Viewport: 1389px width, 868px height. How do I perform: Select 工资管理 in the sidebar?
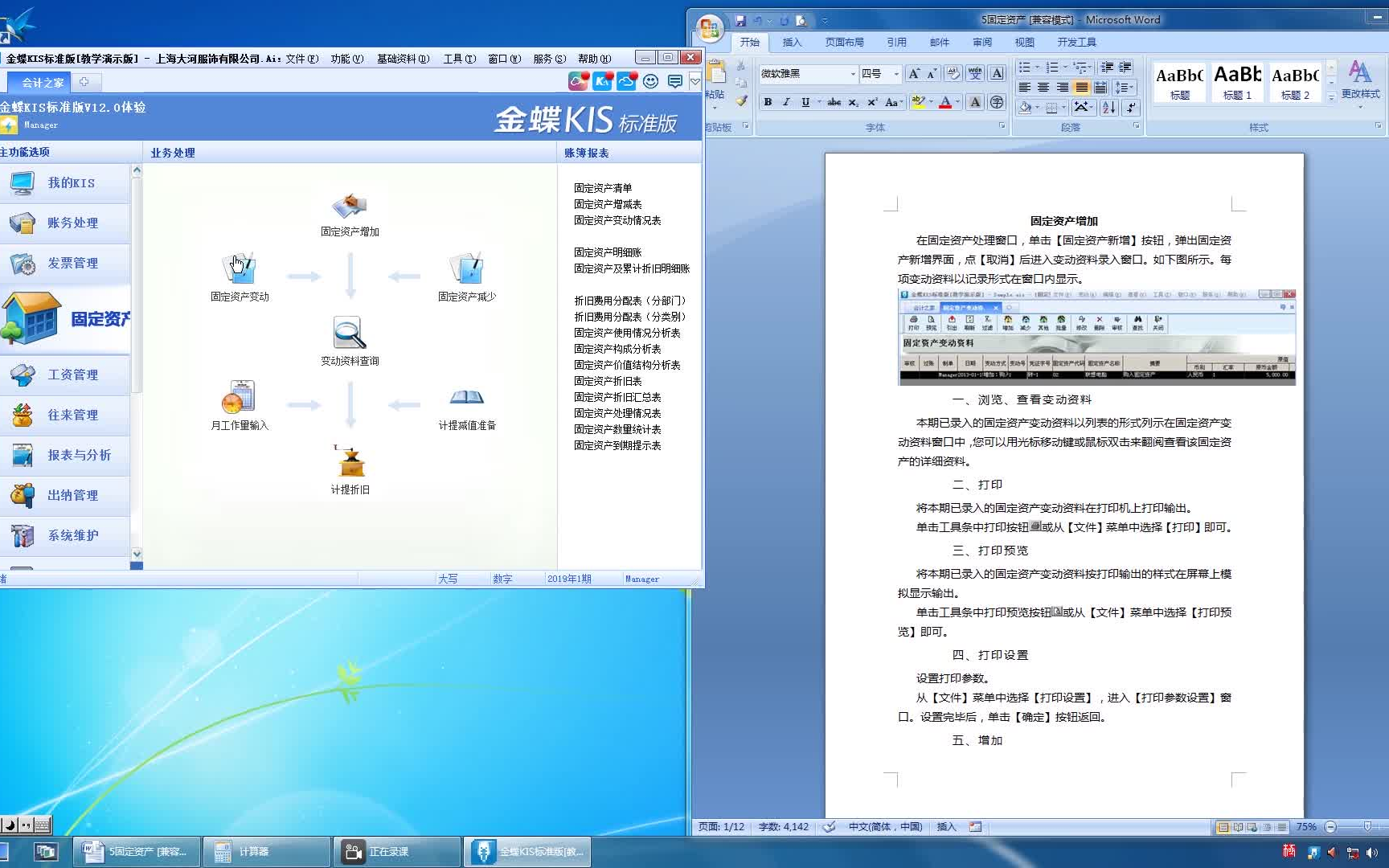pos(65,375)
